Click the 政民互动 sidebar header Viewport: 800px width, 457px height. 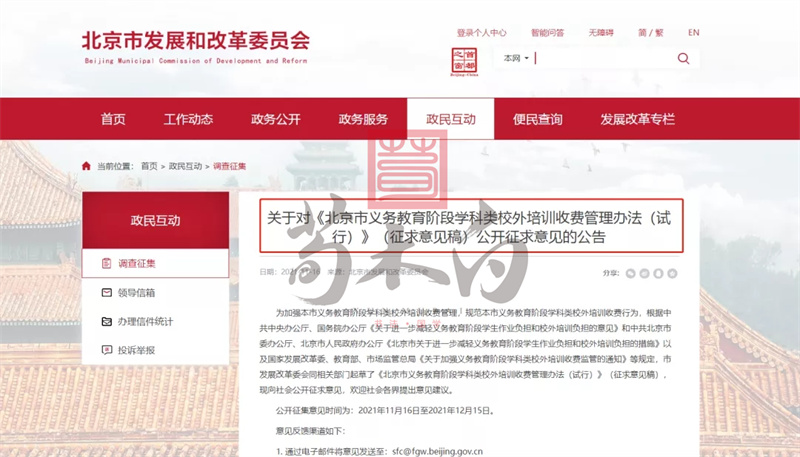(156, 220)
